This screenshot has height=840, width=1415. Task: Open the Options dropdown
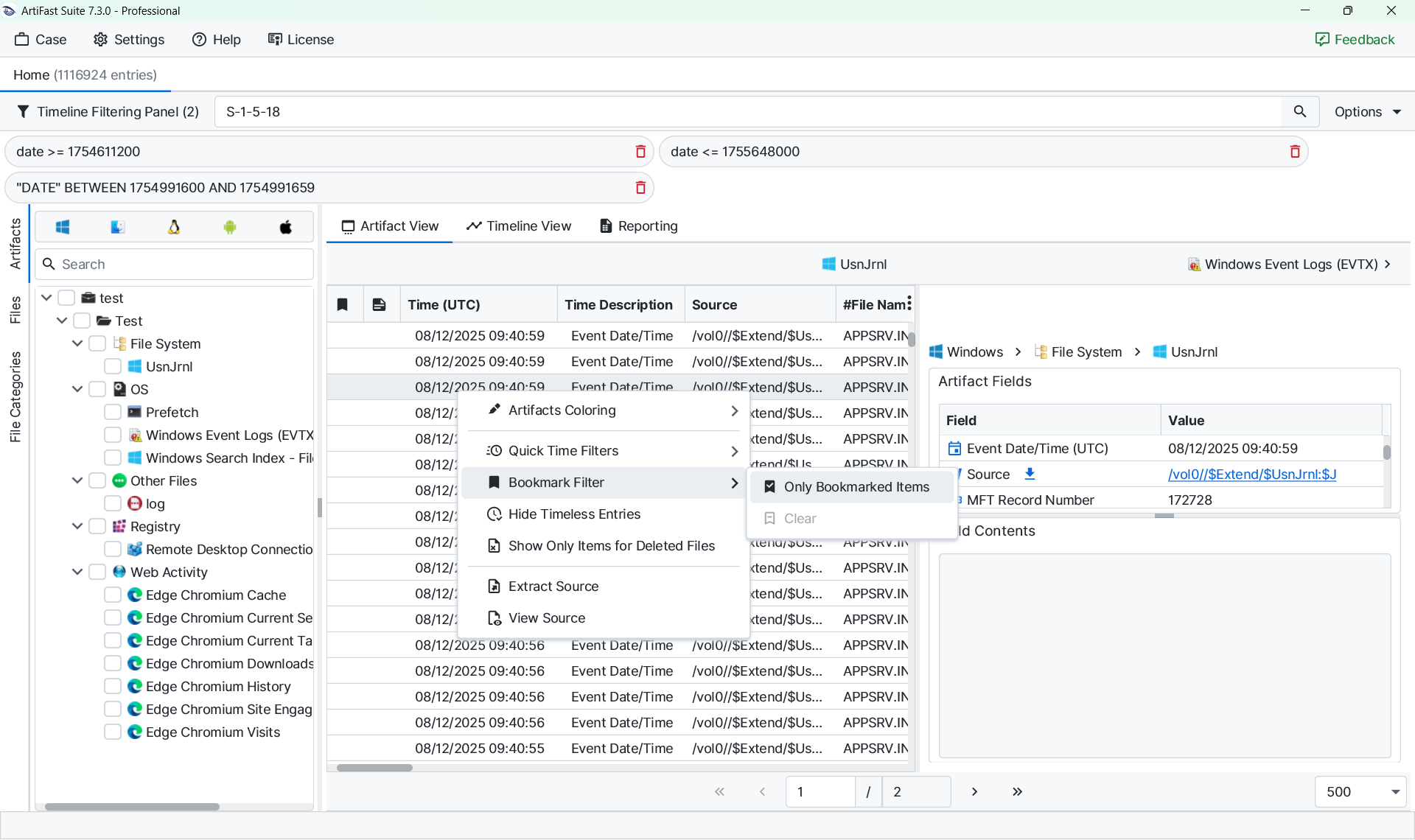point(1368,111)
